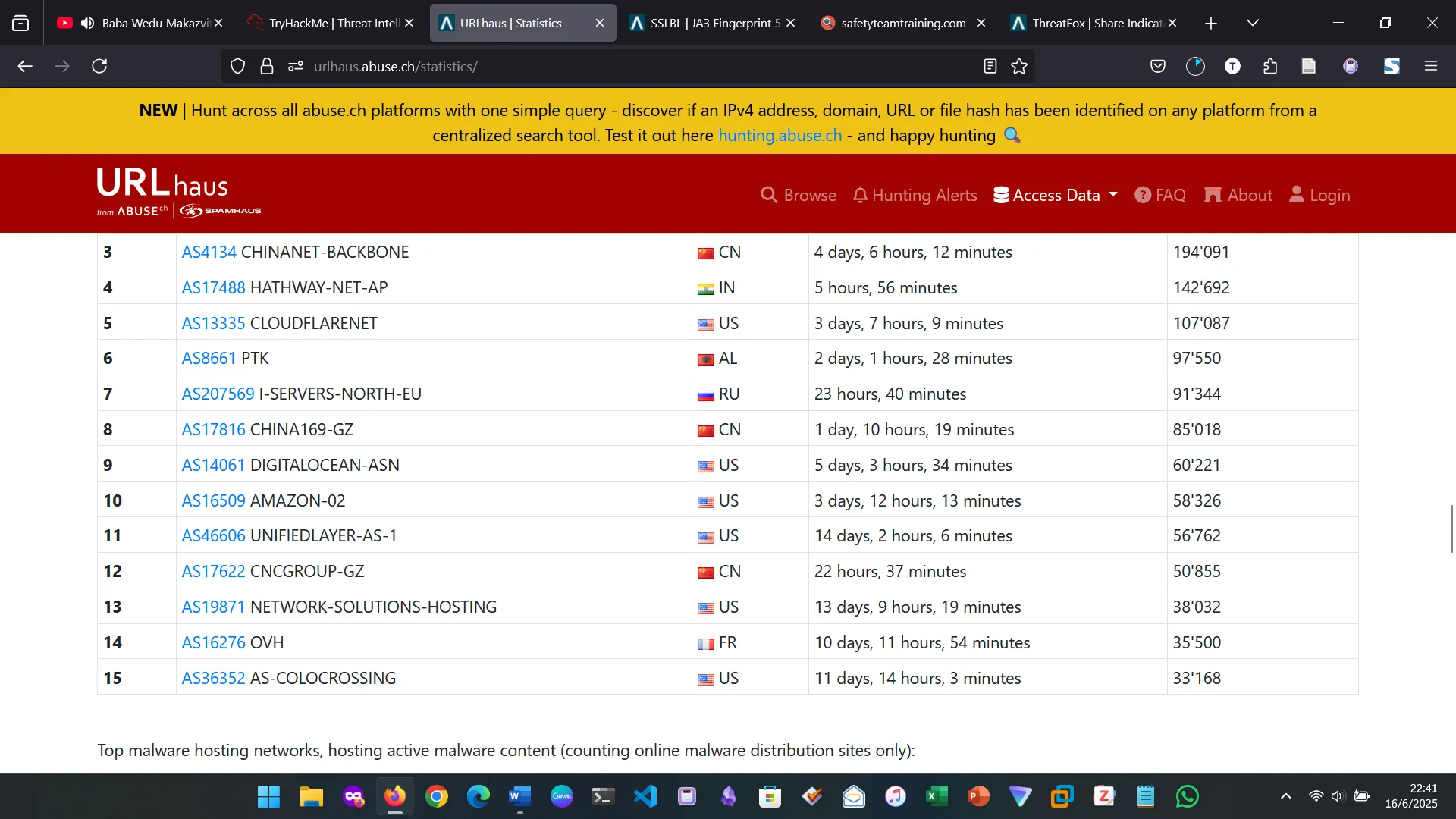Open Firefox hamburger application menu
The image size is (1456, 819).
1431,67
